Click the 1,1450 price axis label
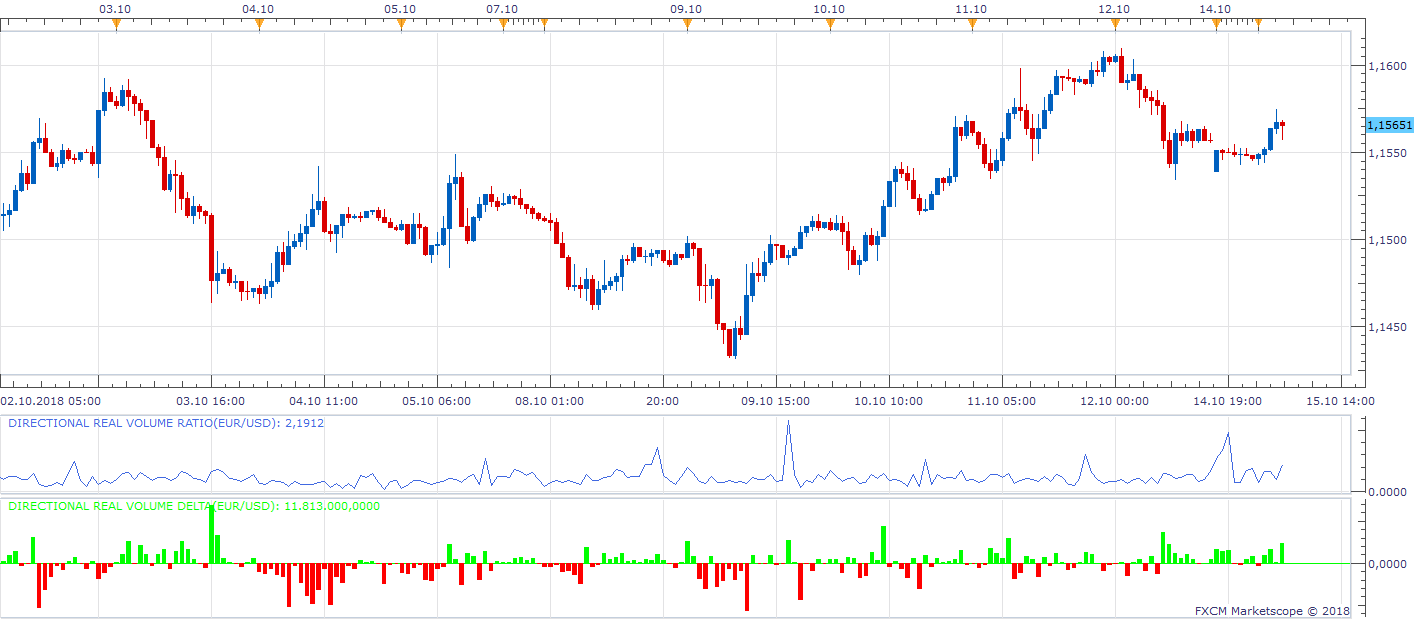 tap(1387, 327)
